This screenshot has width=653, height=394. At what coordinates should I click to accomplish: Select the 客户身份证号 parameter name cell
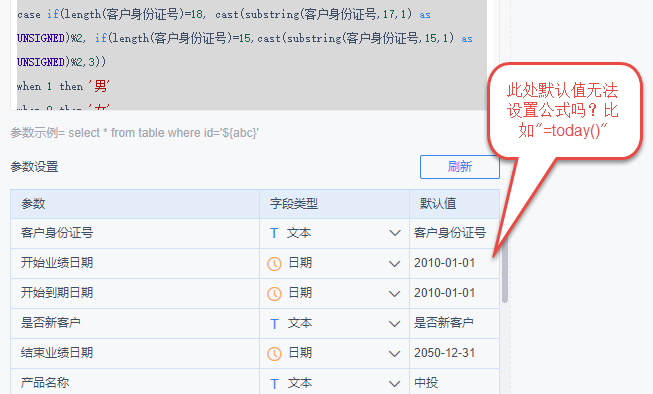[x=135, y=233]
